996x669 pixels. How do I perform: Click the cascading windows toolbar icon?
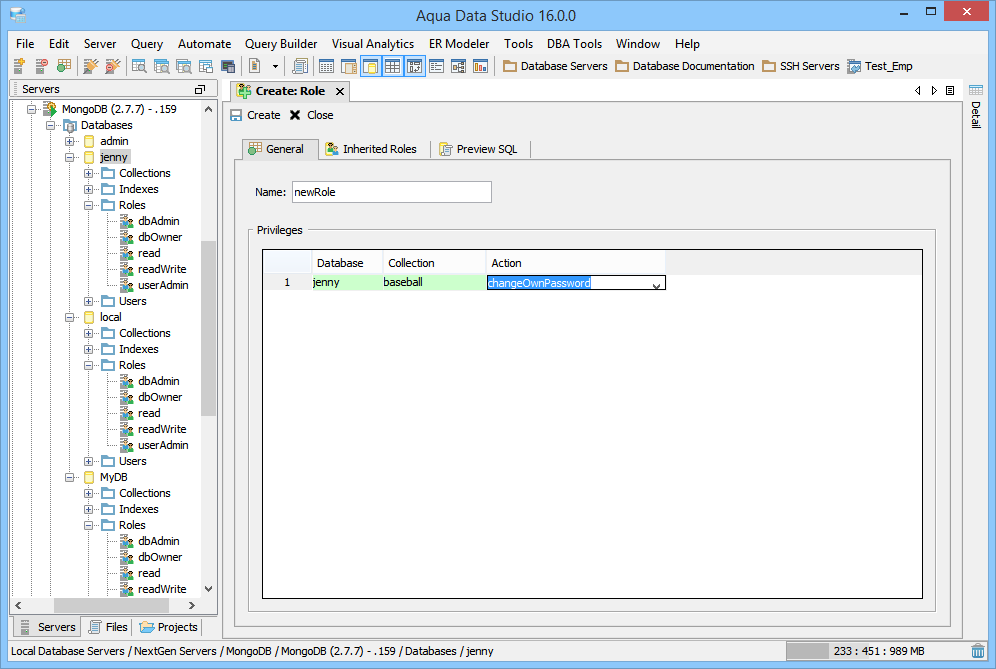tap(206, 65)
